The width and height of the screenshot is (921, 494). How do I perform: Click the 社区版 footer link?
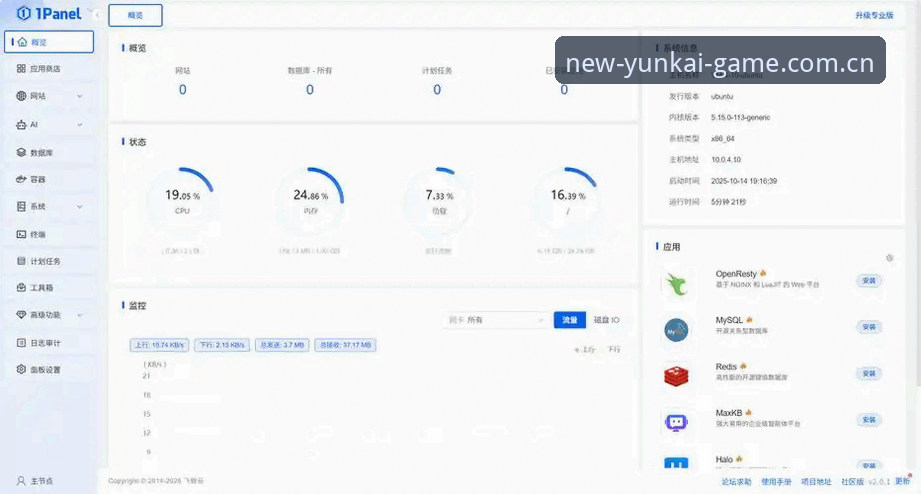pyautogui.click(x=852, y=482)
